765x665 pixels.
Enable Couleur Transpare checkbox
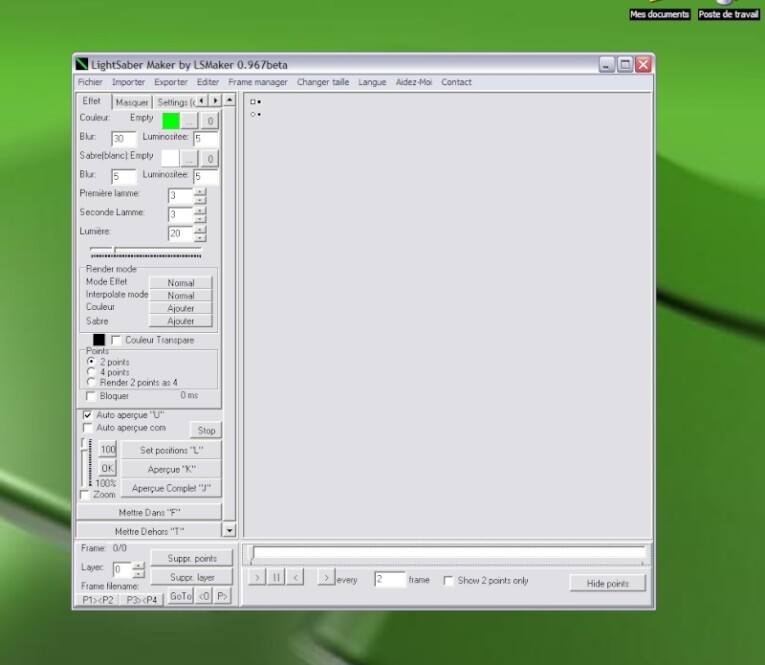116,340
